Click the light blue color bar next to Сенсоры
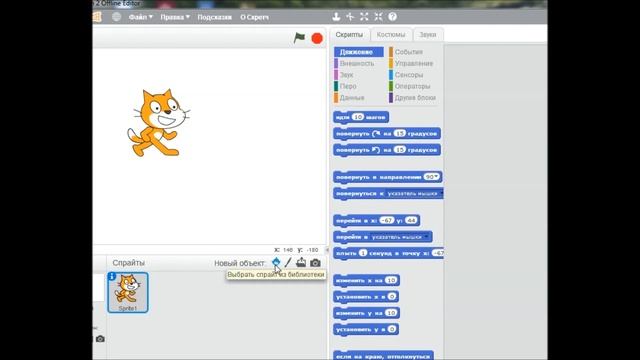 coord(391,75)
